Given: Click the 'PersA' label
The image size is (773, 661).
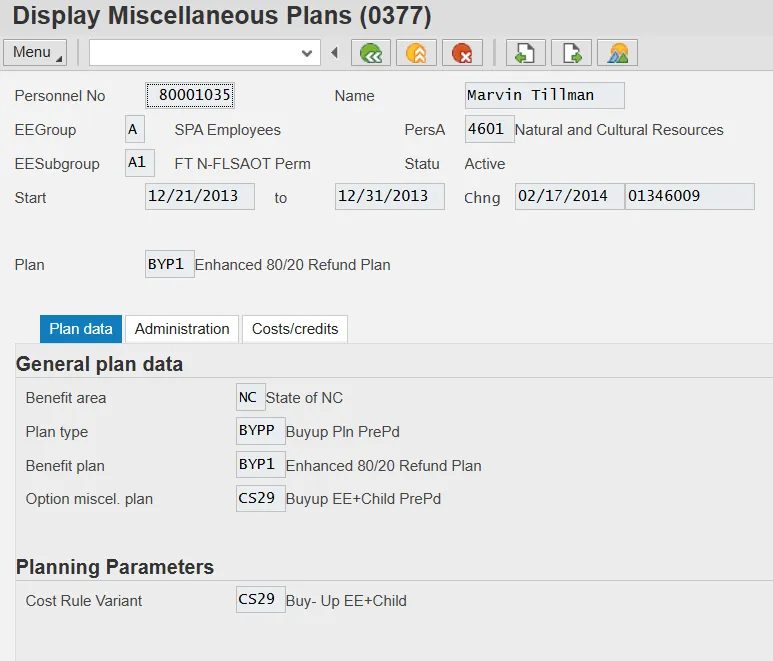Looking at the screenshot, I should click(x=424, y=130).
